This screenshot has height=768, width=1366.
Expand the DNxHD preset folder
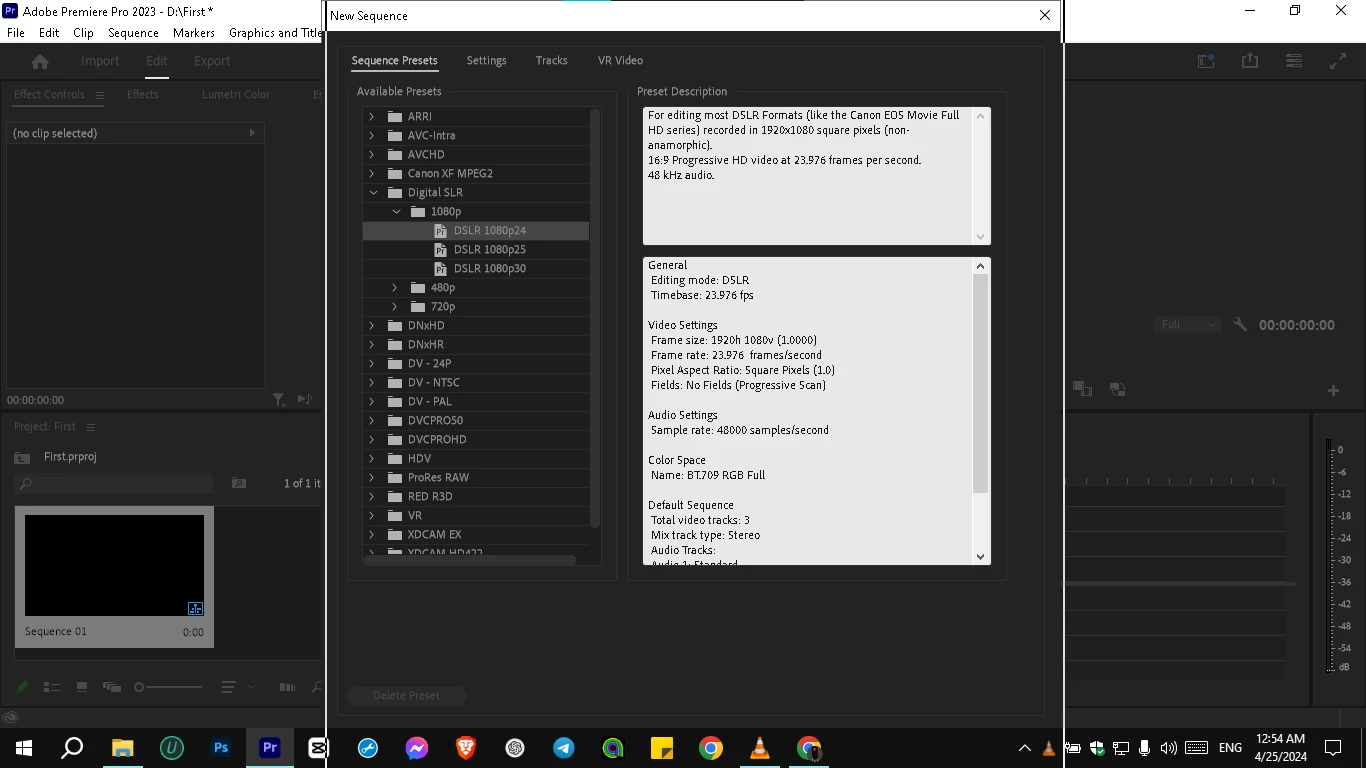(x=372, y=325)
